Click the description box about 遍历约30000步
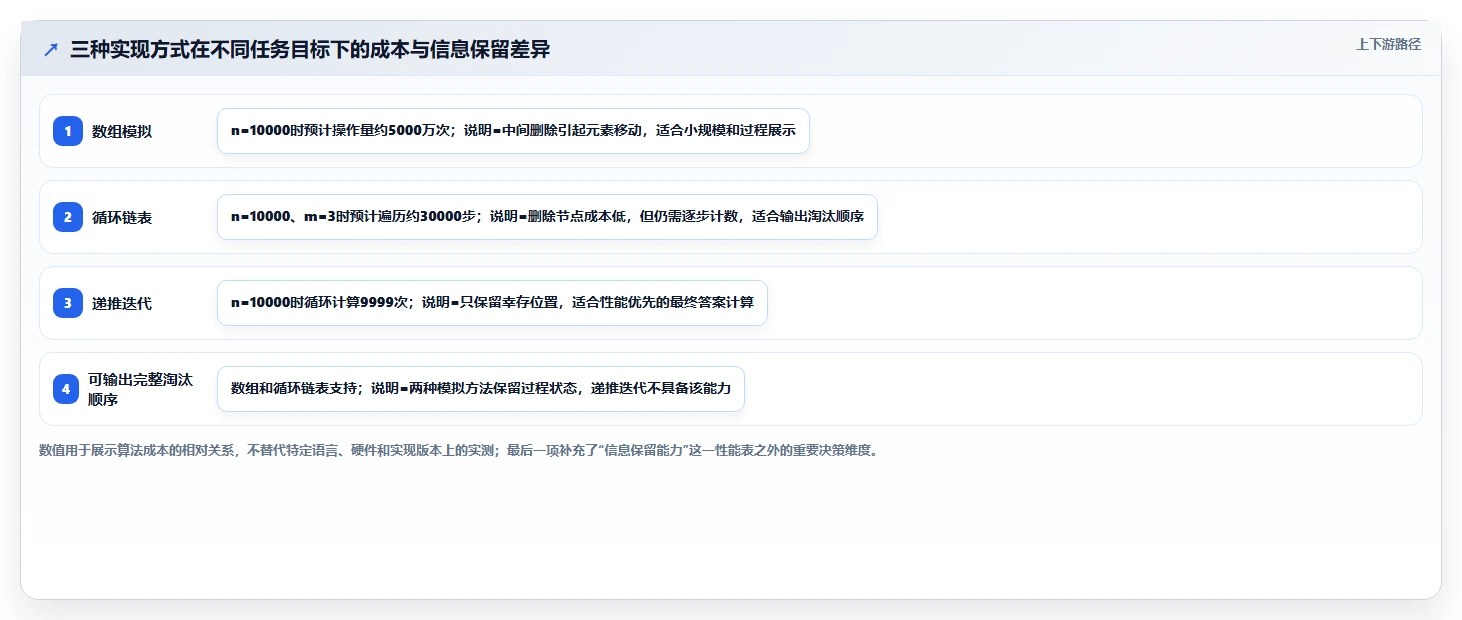Image resolution: width=1462 pixels, height=620 pixels. [x=547, y=217]
